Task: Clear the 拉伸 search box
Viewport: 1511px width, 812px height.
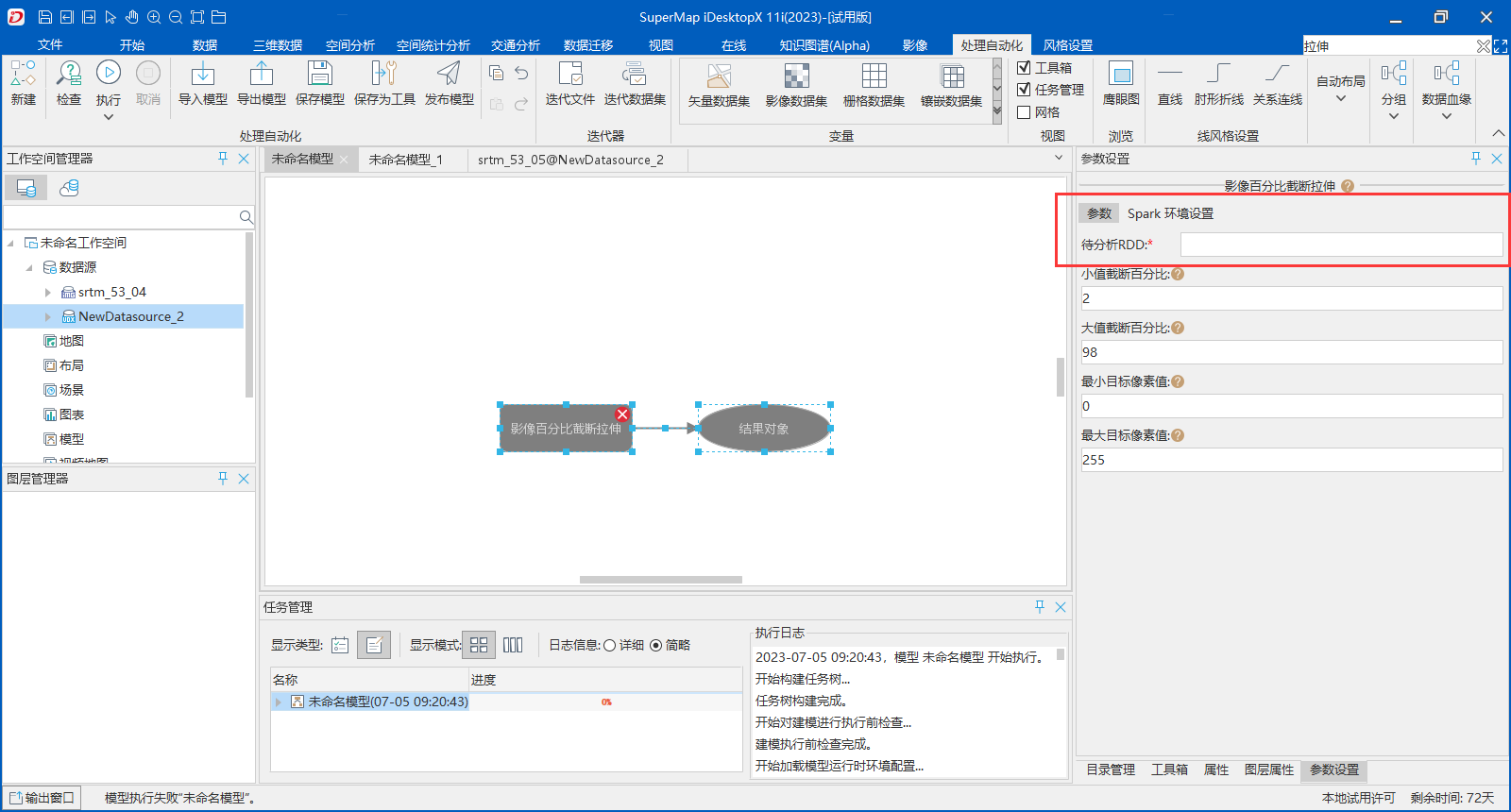Action: (1483, 45)
